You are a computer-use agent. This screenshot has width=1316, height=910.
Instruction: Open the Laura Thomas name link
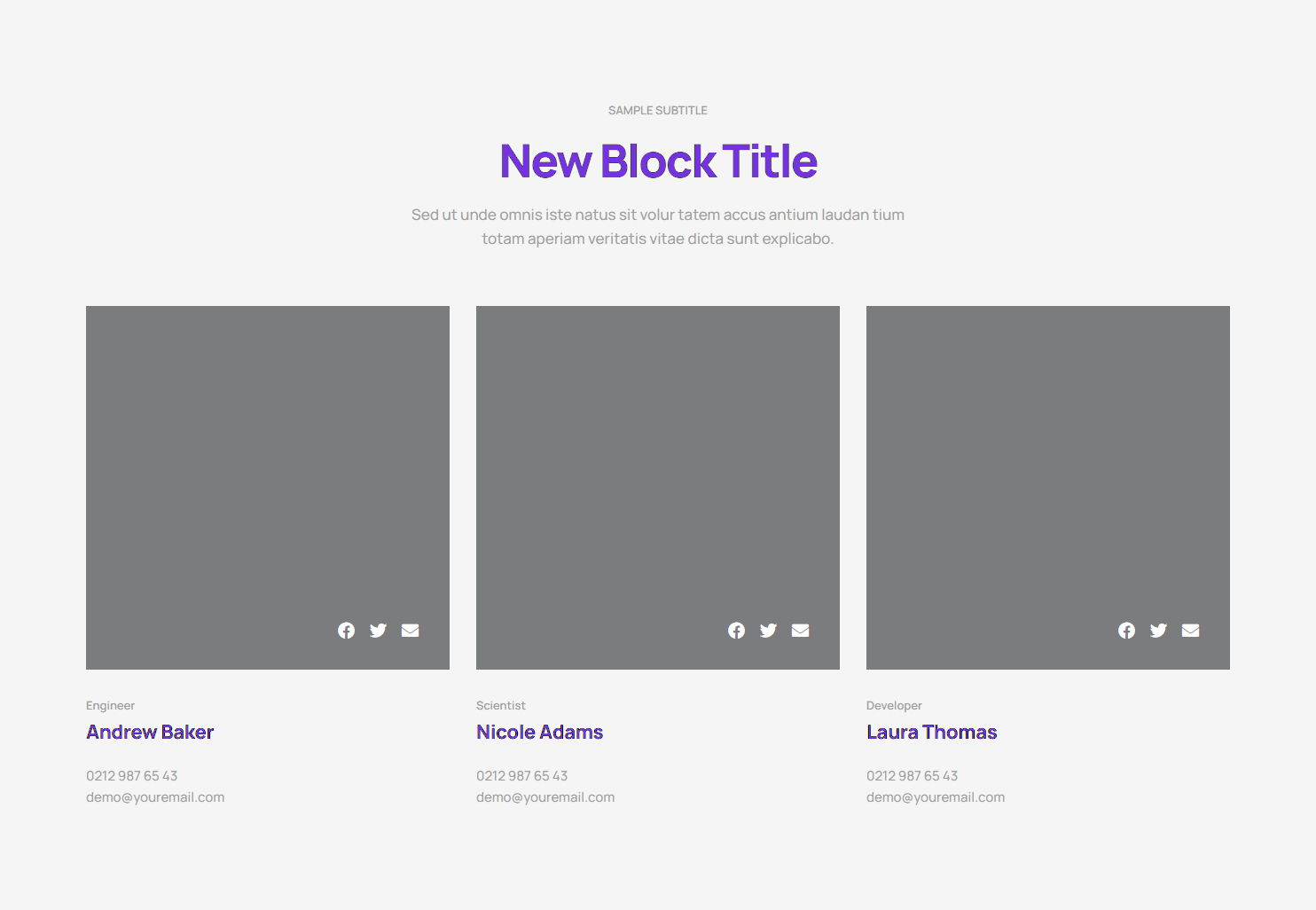931,733
